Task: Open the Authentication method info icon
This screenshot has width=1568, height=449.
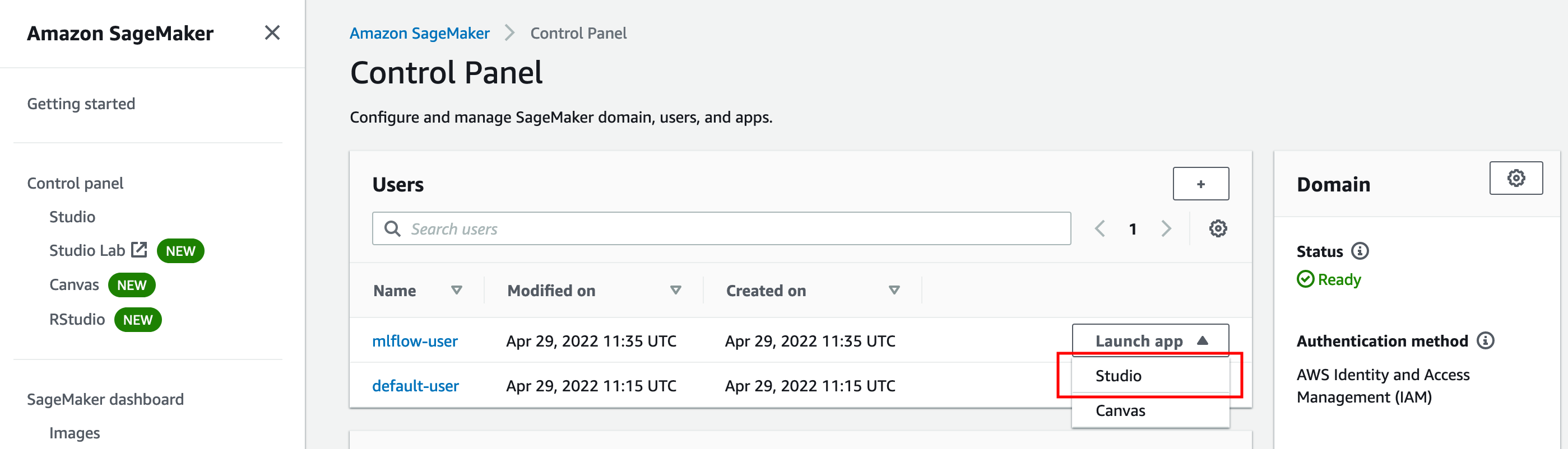Action: point(1485,341)
